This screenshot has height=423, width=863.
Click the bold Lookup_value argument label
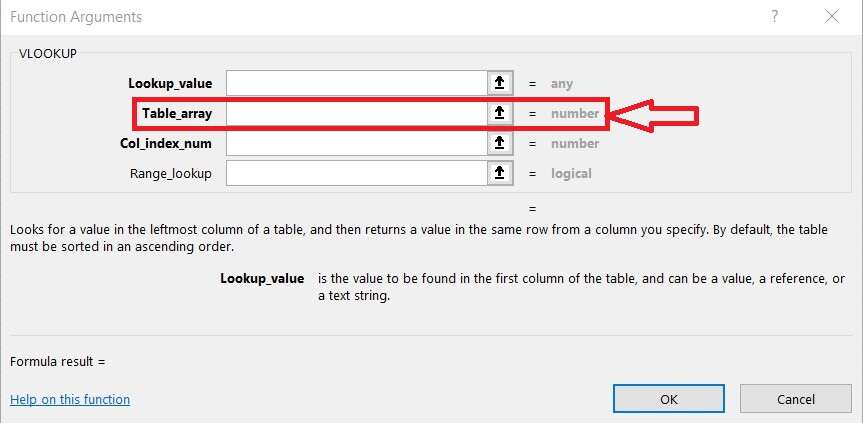170,84
